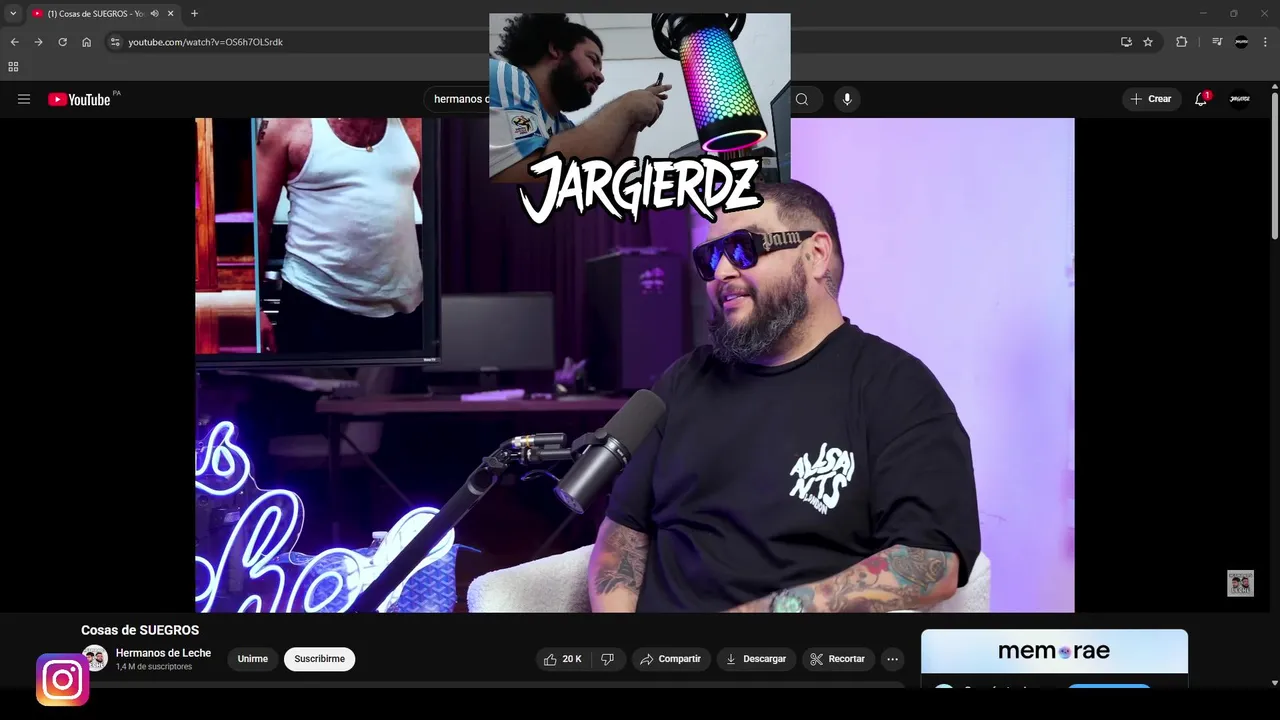
Task: Open a new browser tab
Action: pyautogui.click(x=194, y=13)
